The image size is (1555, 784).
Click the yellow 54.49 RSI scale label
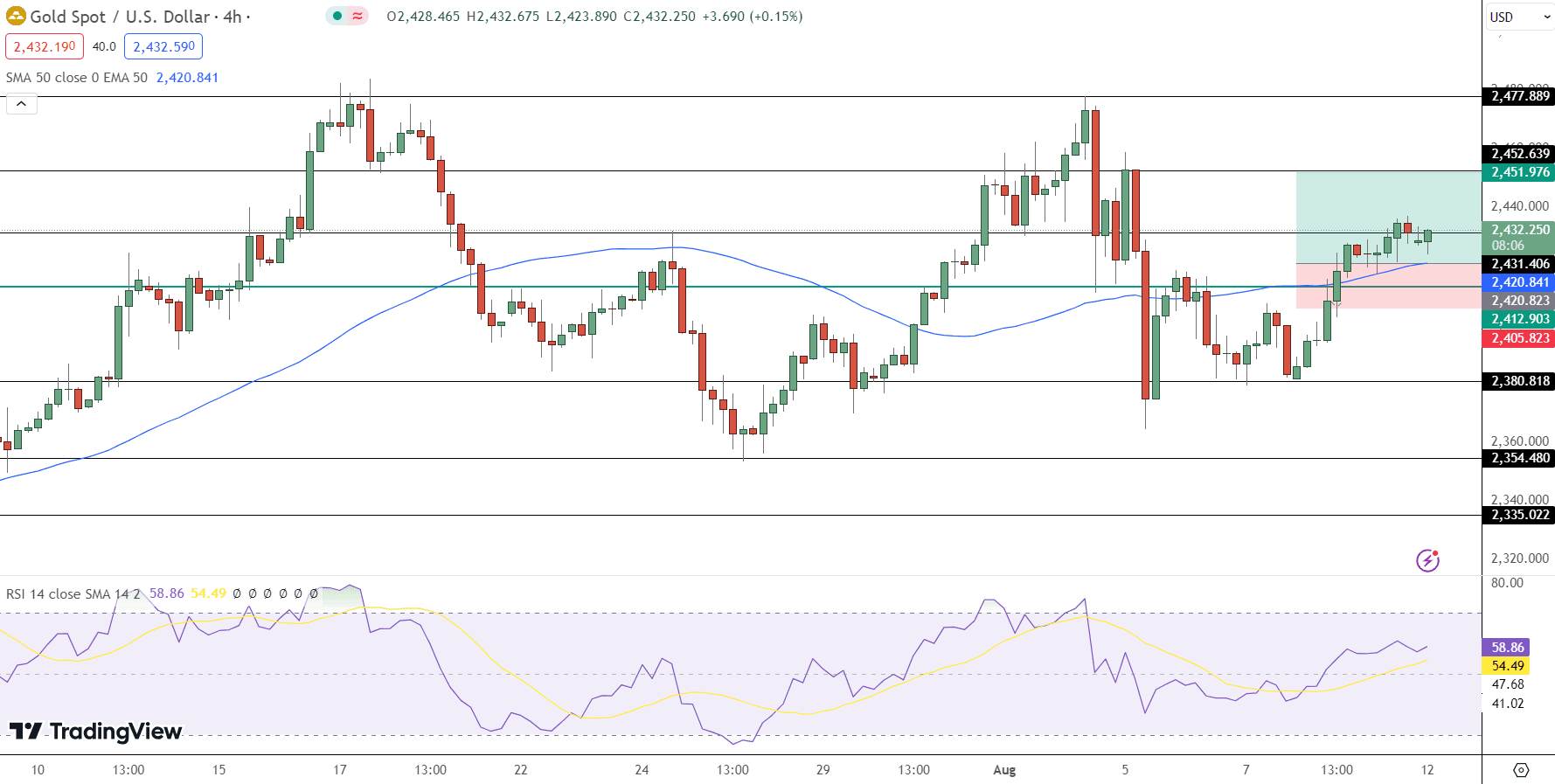(x=1506, y=666)
